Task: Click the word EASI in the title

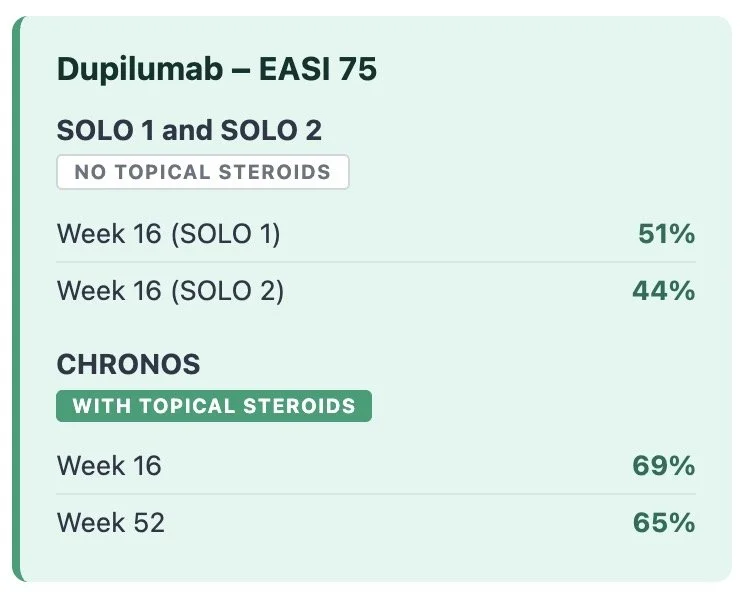Action: 294,69
